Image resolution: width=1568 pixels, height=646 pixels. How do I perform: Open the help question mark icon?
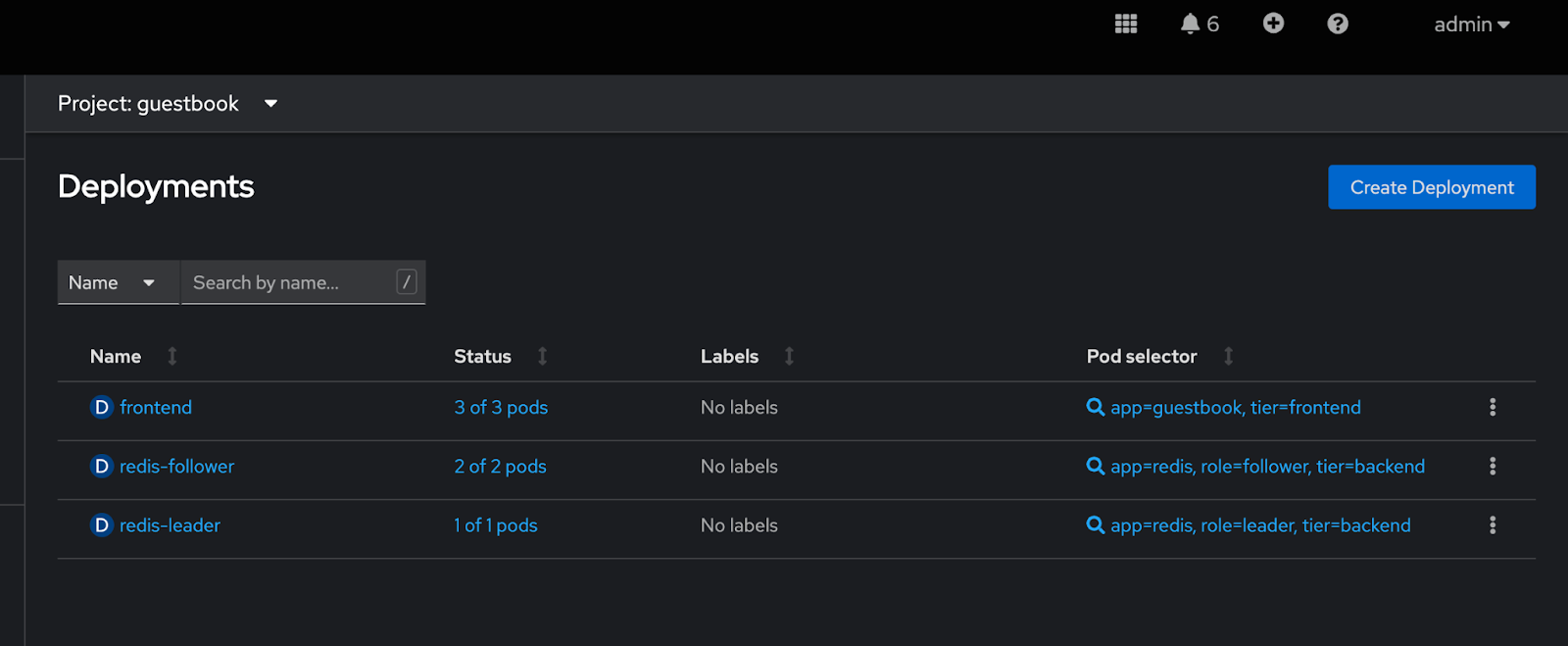coord(1338,24)
